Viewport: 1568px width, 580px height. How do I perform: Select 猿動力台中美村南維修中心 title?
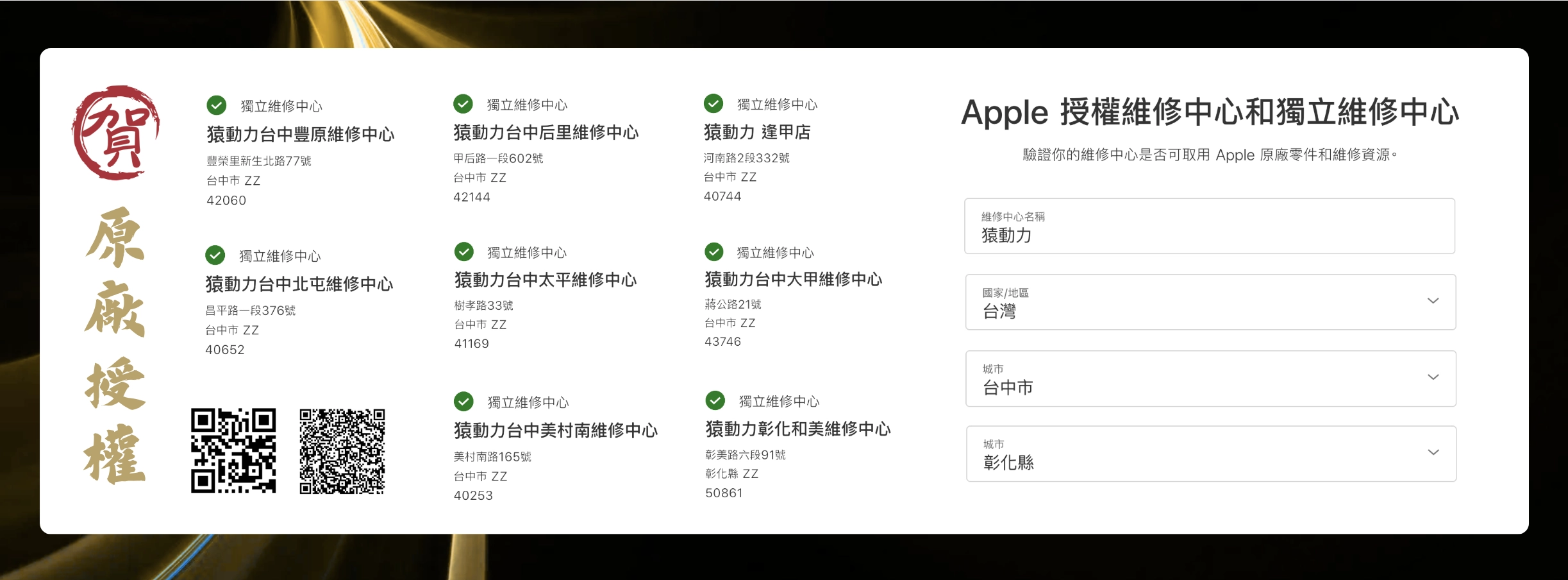click(x=556, y=430)
